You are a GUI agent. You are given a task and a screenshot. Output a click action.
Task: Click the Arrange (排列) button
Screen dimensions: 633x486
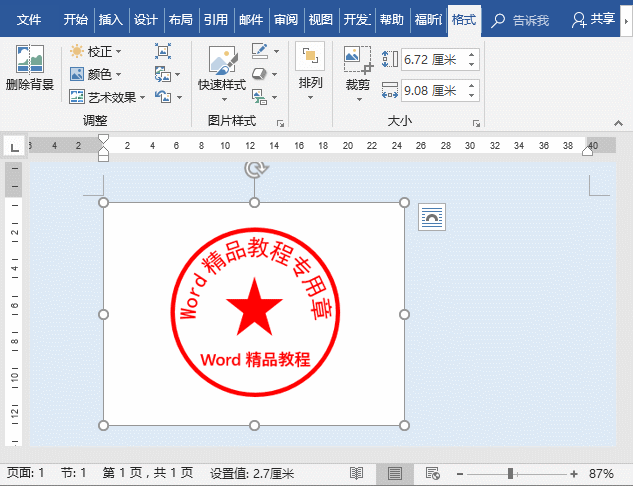[x=311, y=68]
